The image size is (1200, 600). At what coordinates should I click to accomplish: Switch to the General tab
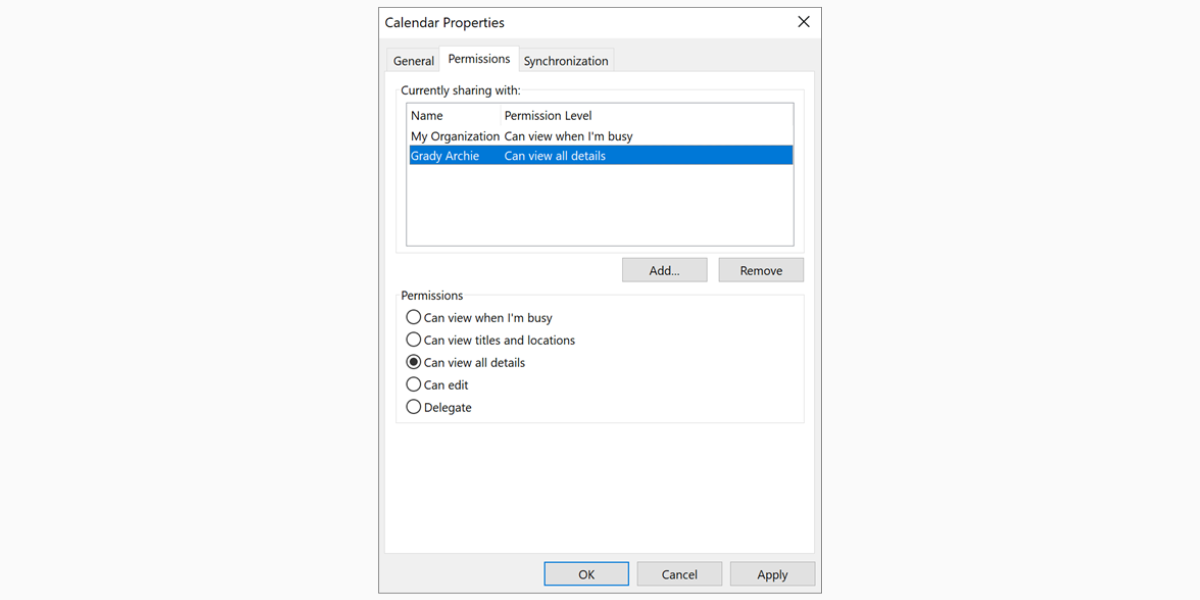(413, 59)
